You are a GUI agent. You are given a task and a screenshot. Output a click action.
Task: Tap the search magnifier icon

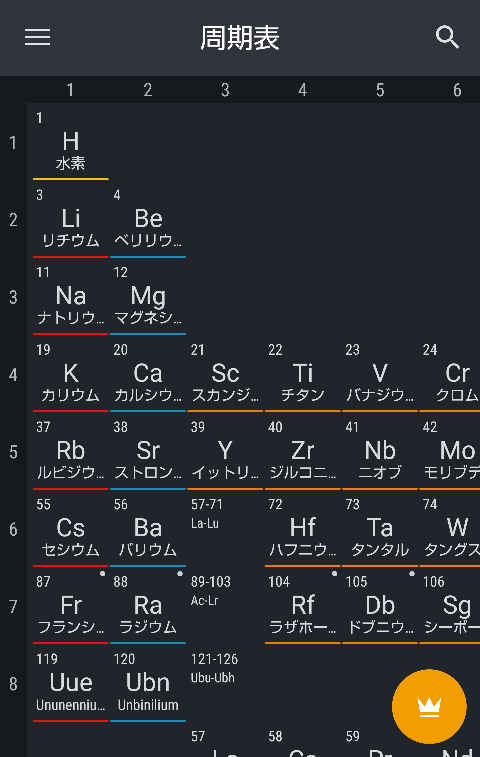[447, 37]
